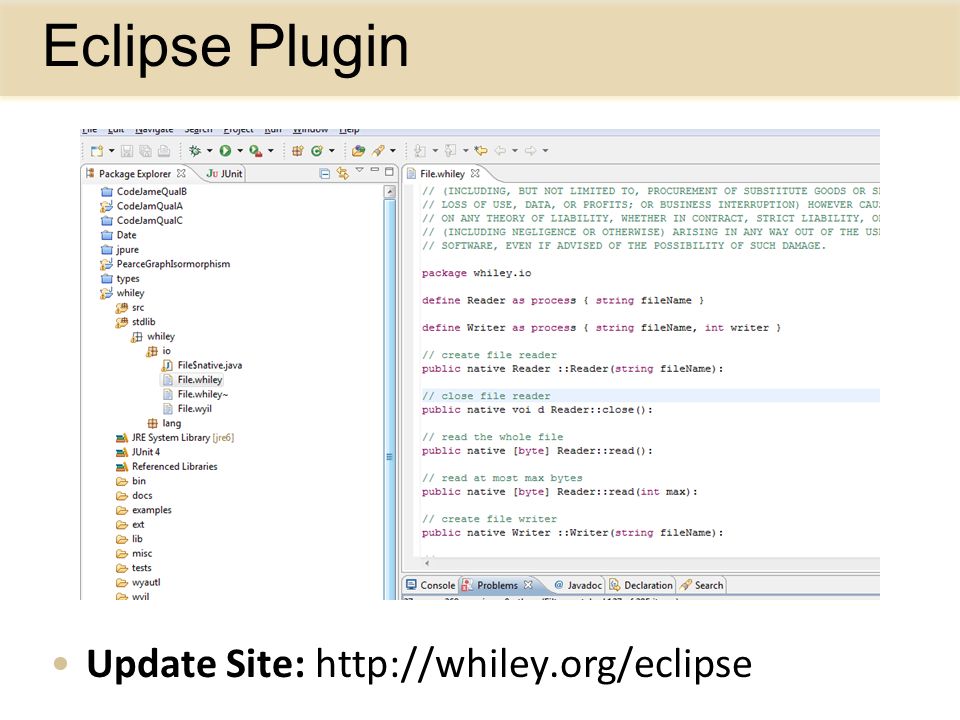Select the types project

coord(120,279)
